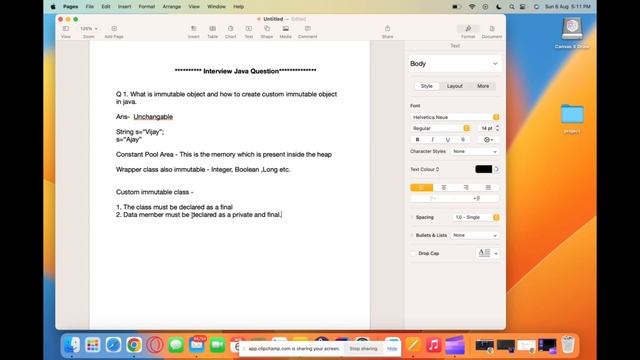
Task: Open the Arrange menu
Action: [171, 7]
